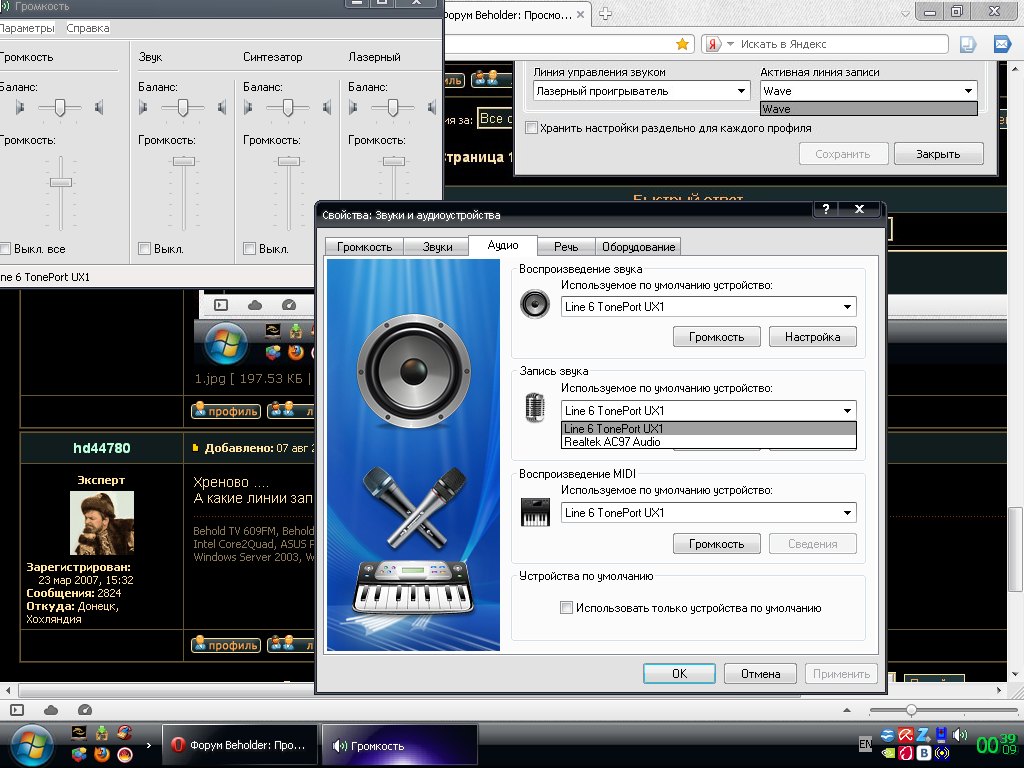The image size is (1024, 768).
Task: Click the Yandex search engine icon
Action: [712, 44]
